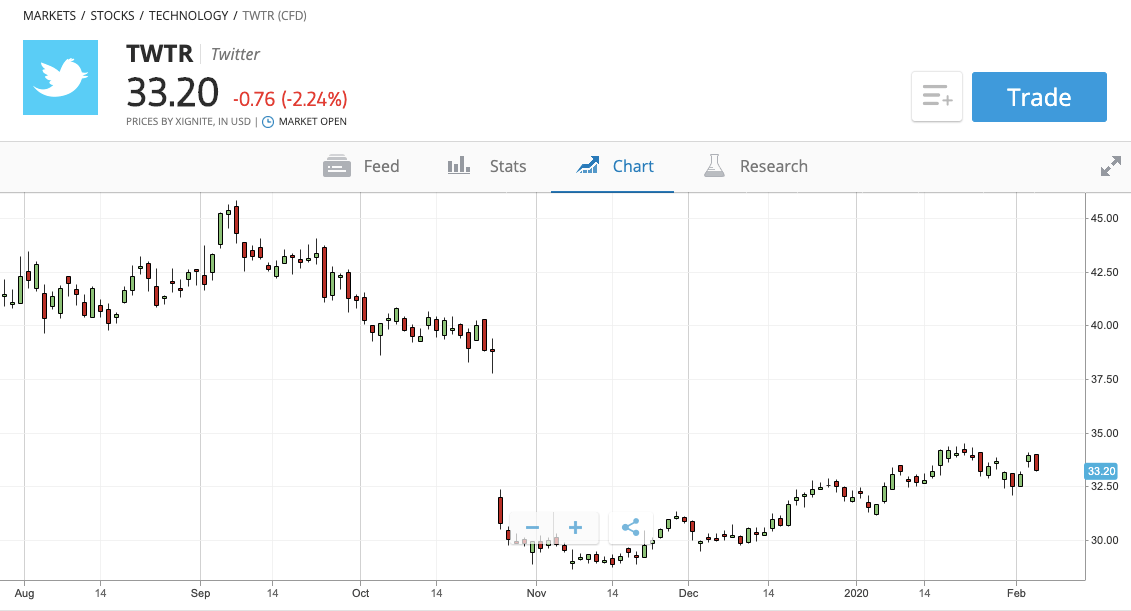Viewport: 1131px width, 611px height.
Task: Open STOCKS breadcrumb link
Action: click(113, 16)
